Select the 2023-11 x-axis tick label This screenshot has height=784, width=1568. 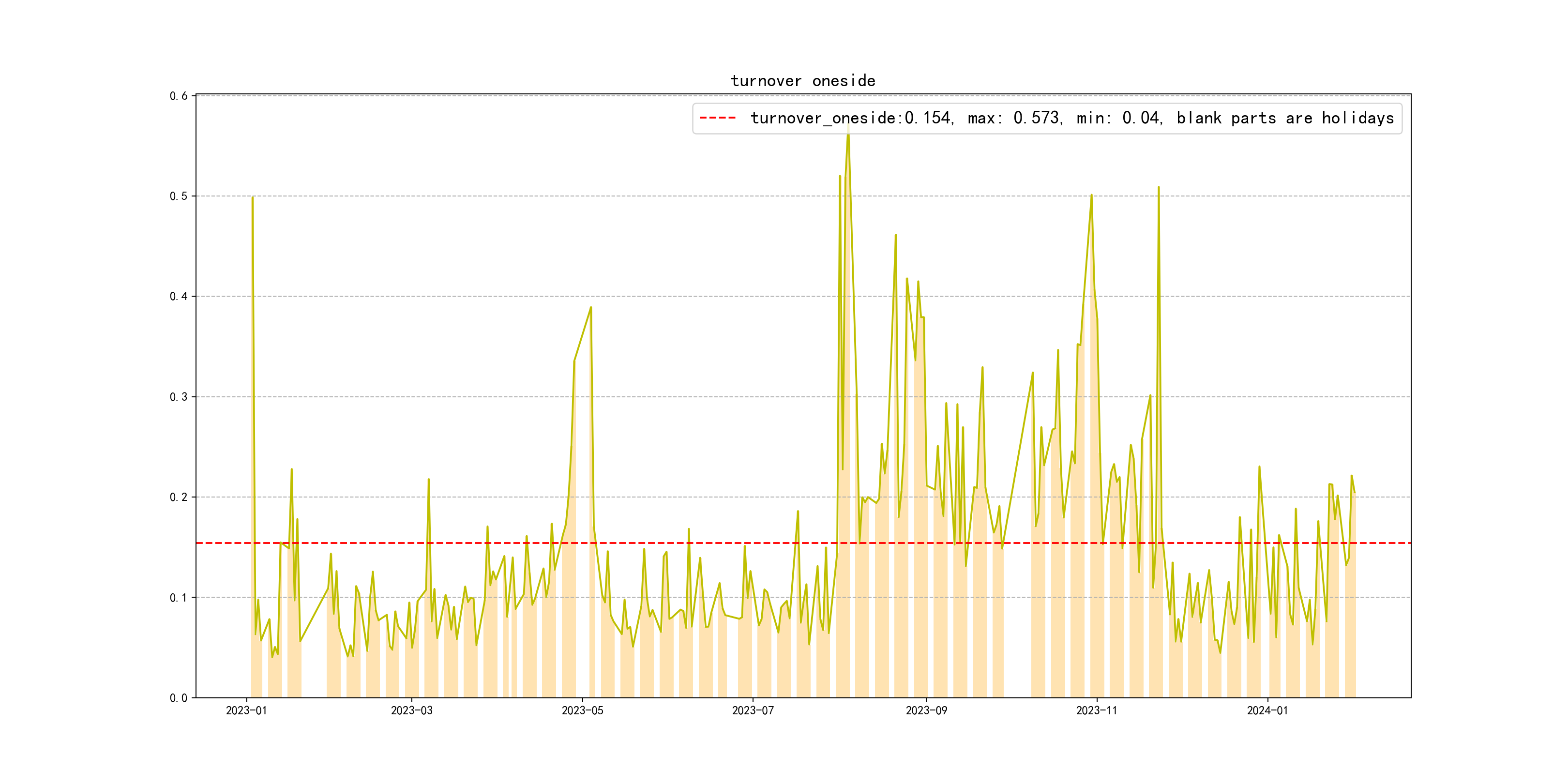point(1097,710)
